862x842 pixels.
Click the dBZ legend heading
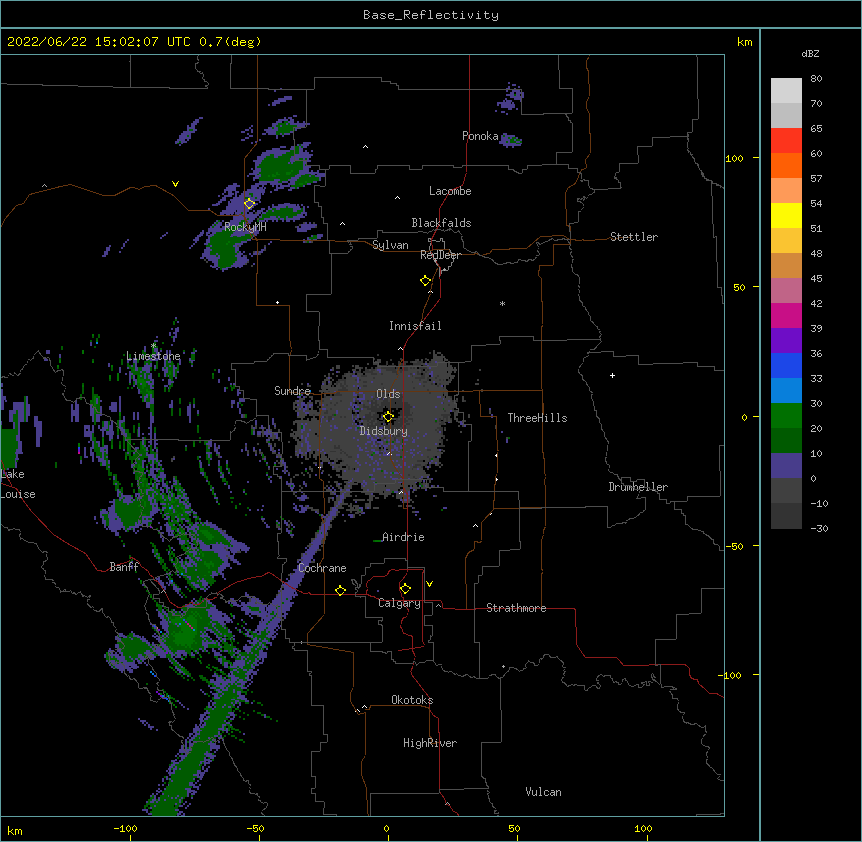810,54
